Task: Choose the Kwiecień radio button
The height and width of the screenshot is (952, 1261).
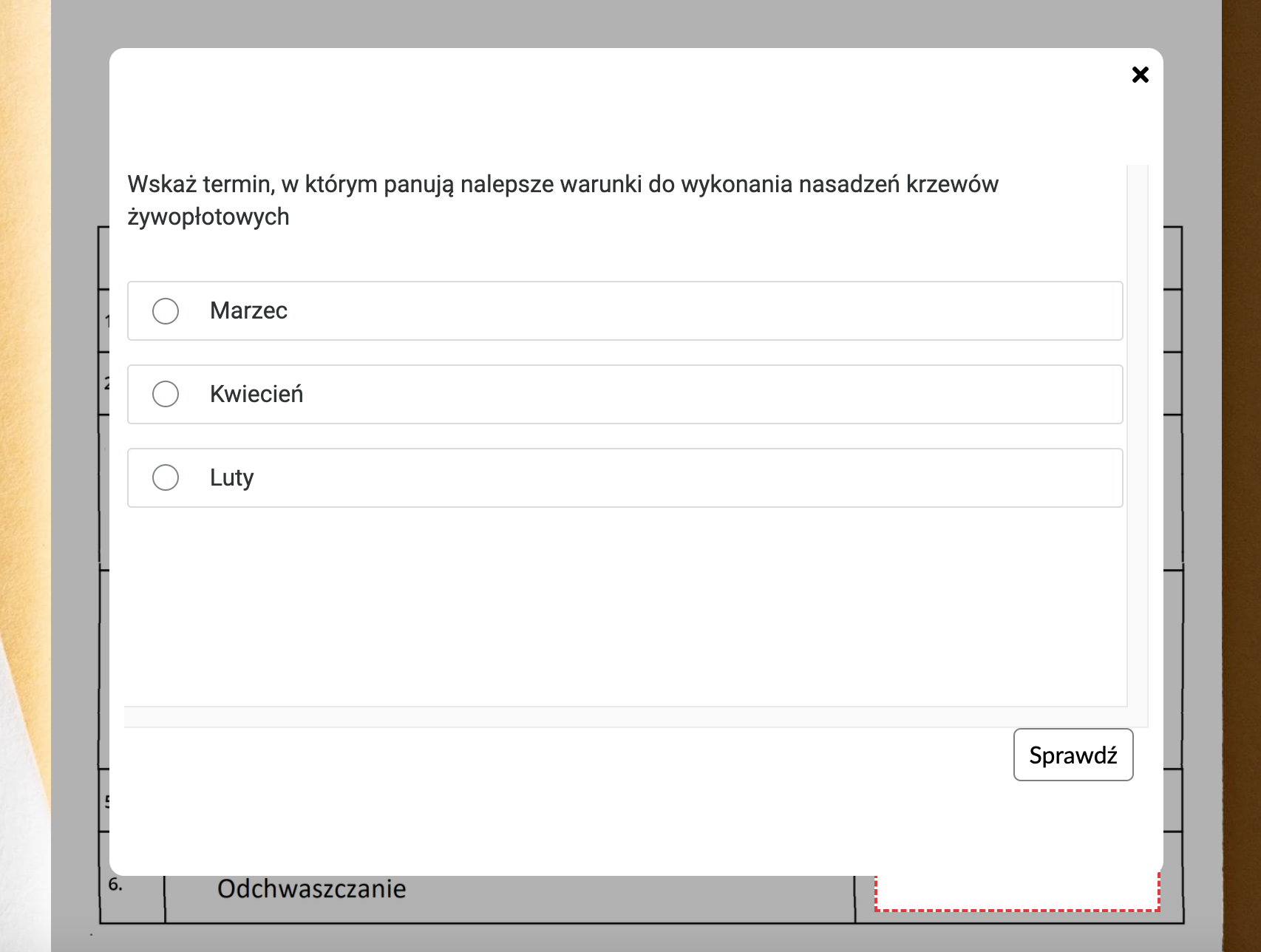Action: (166, 395)
